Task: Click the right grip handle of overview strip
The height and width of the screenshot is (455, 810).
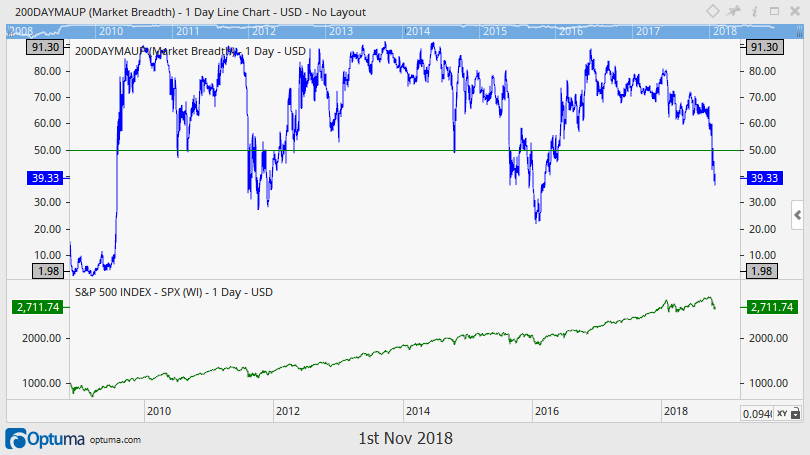Action: (x=799, y=32)
